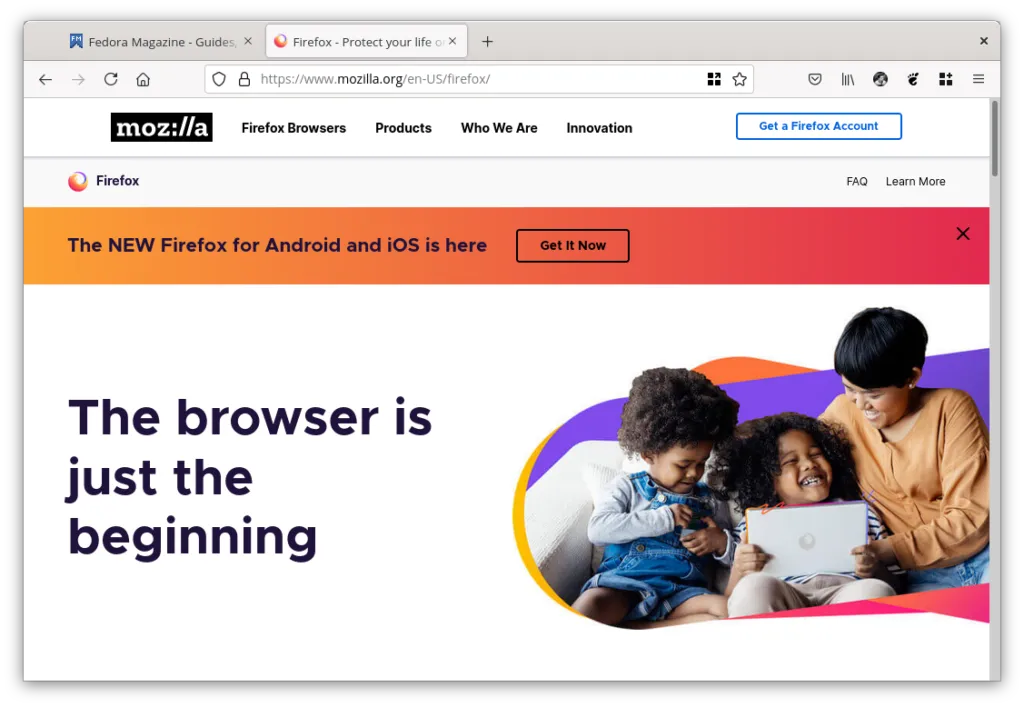Show tracking protection shield info
Image resolution: width=1024 pixels, height=707 pixels.
pyautogui.click(x=219, y=79)
